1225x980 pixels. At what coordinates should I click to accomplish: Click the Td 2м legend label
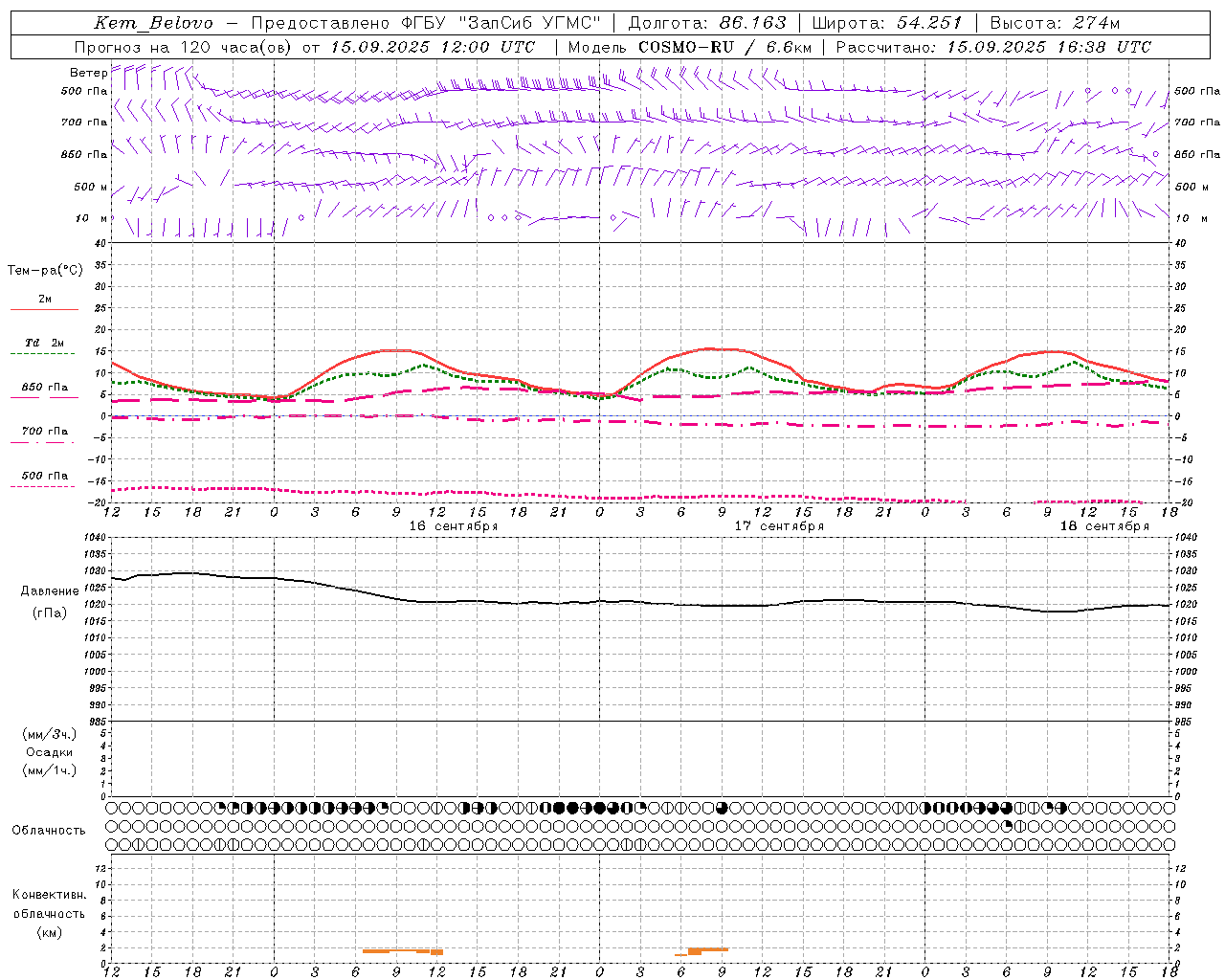coord(45,343)
